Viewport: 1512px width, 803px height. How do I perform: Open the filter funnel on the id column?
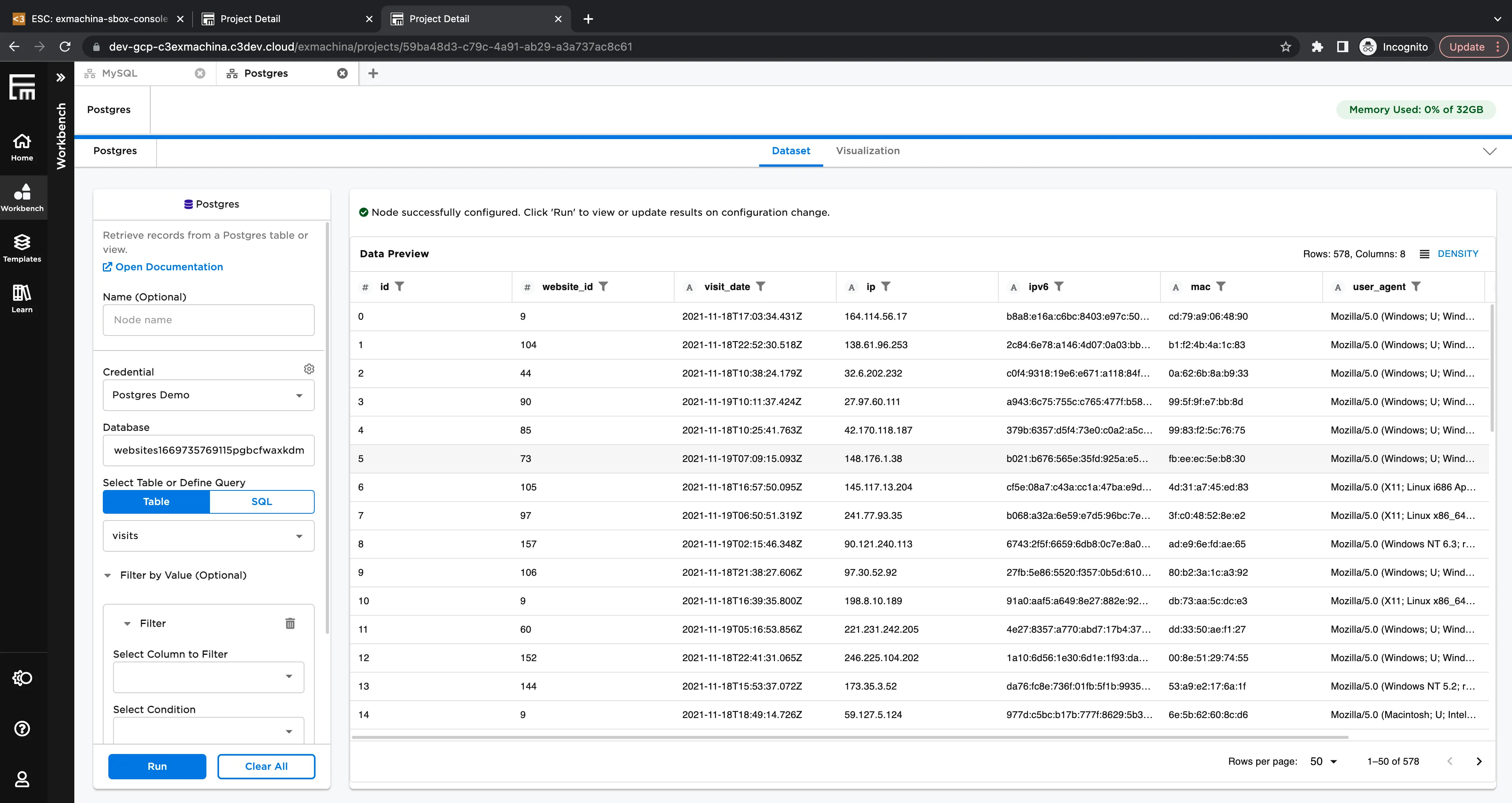click(400, 286)
